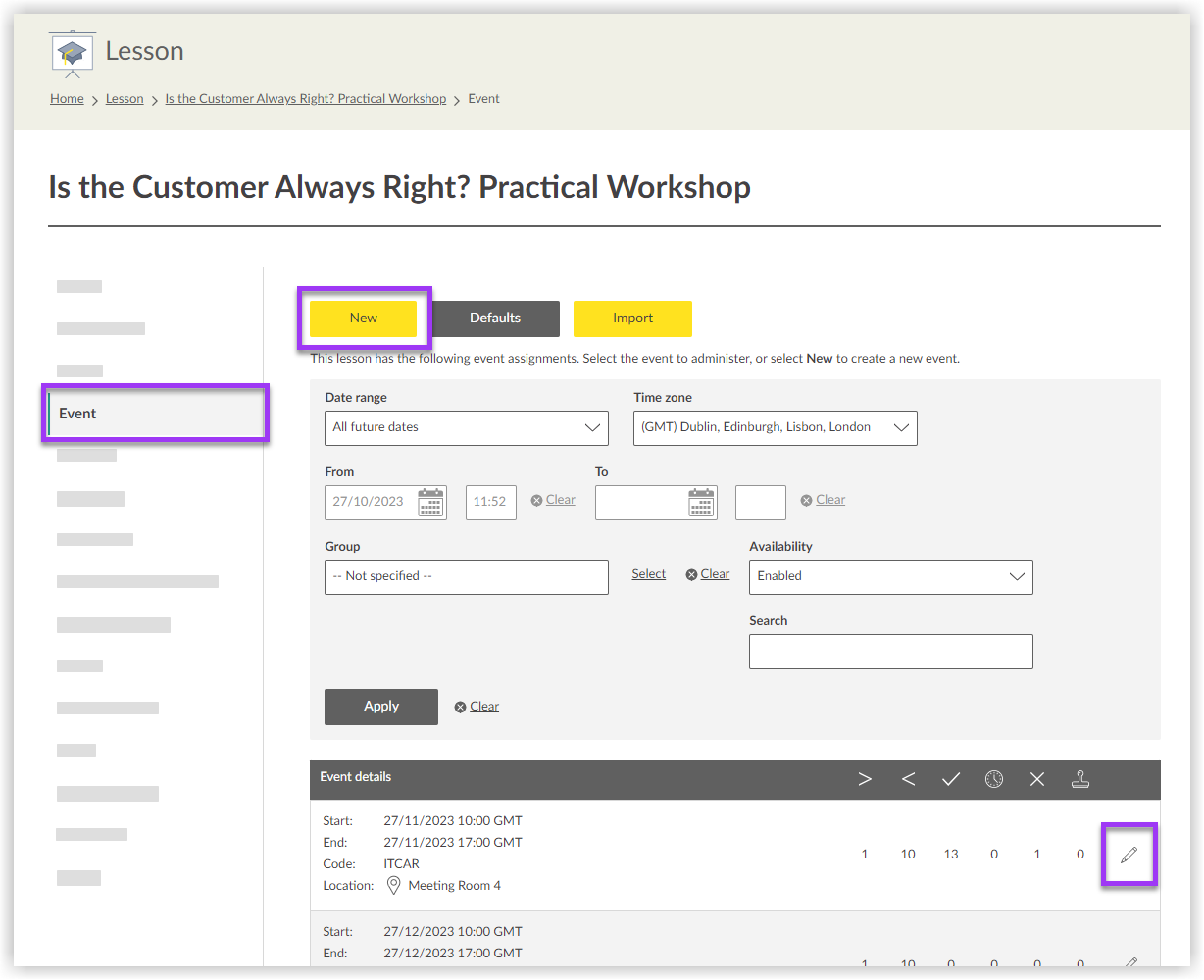1204x980 pixels.
Task: Click the Defaults button
Action: (495, 318)
